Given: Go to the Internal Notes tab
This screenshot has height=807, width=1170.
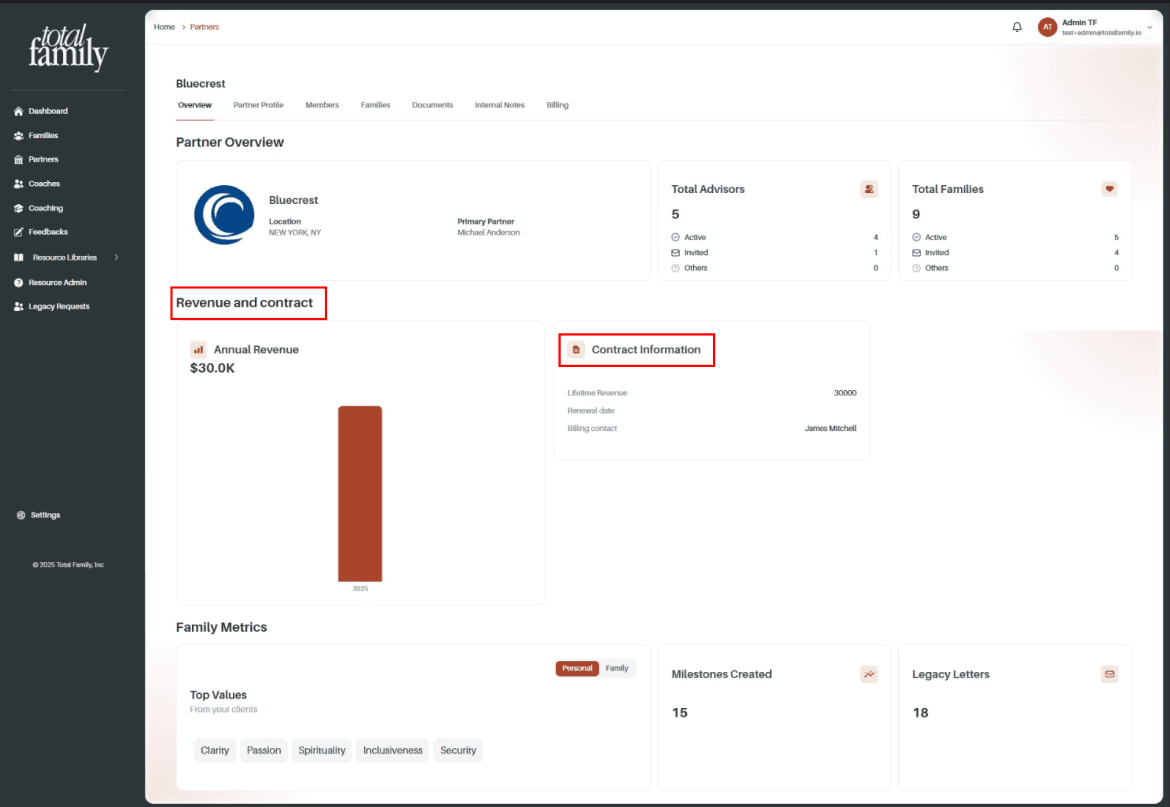Looking at the screenshot, I should [x=499, y=105].
